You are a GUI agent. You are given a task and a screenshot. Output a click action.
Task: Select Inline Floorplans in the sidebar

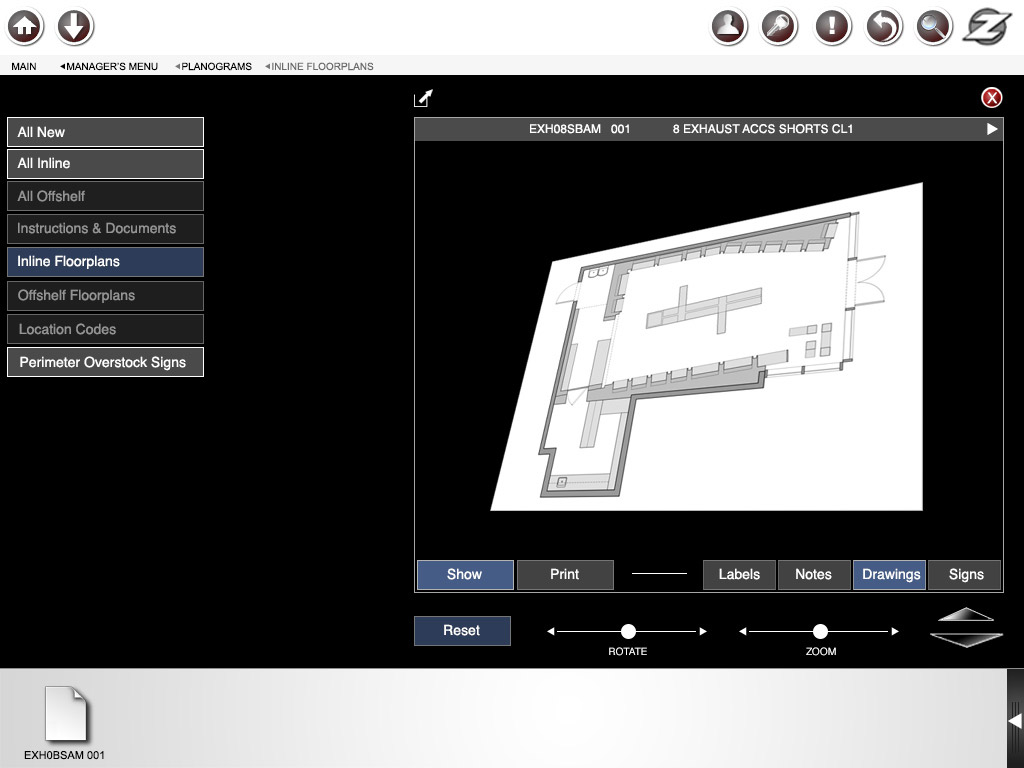(105, 262)
